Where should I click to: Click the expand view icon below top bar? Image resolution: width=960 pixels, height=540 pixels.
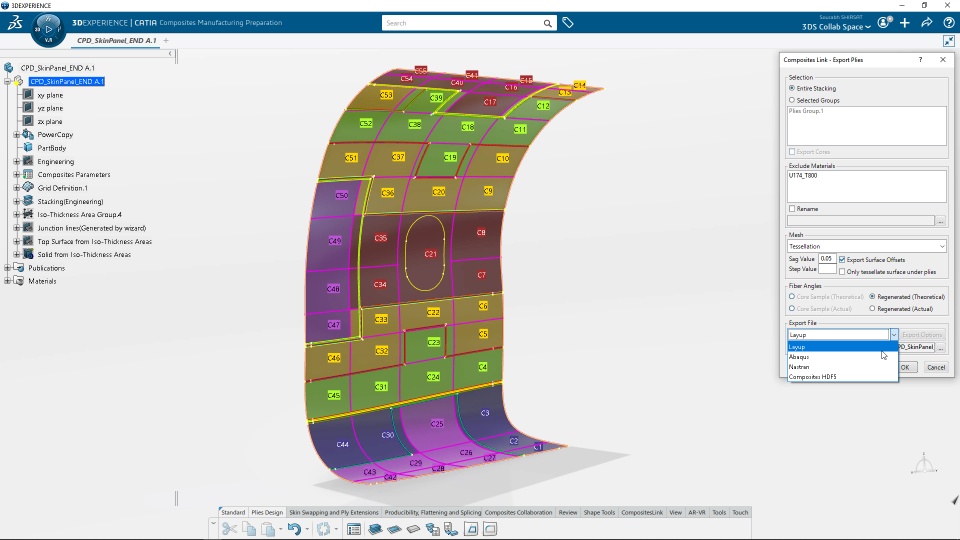(x=948, y=41)
